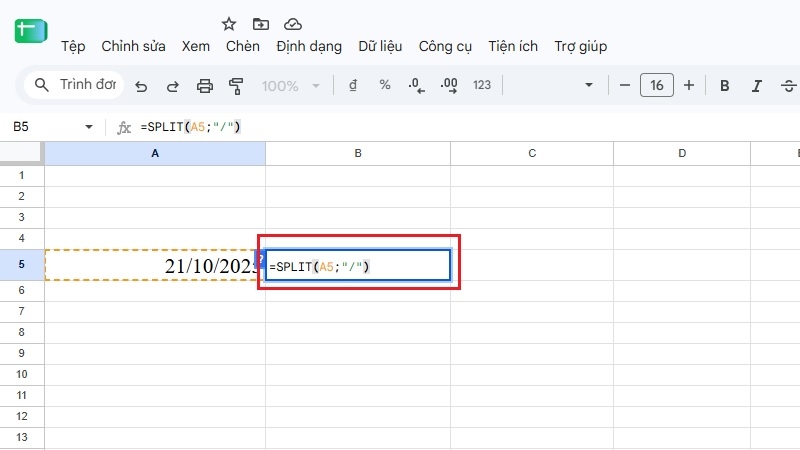Click the select-all corner box
Image resolution: width=800 pixels, height=450 pixels.
pos(20,153)
